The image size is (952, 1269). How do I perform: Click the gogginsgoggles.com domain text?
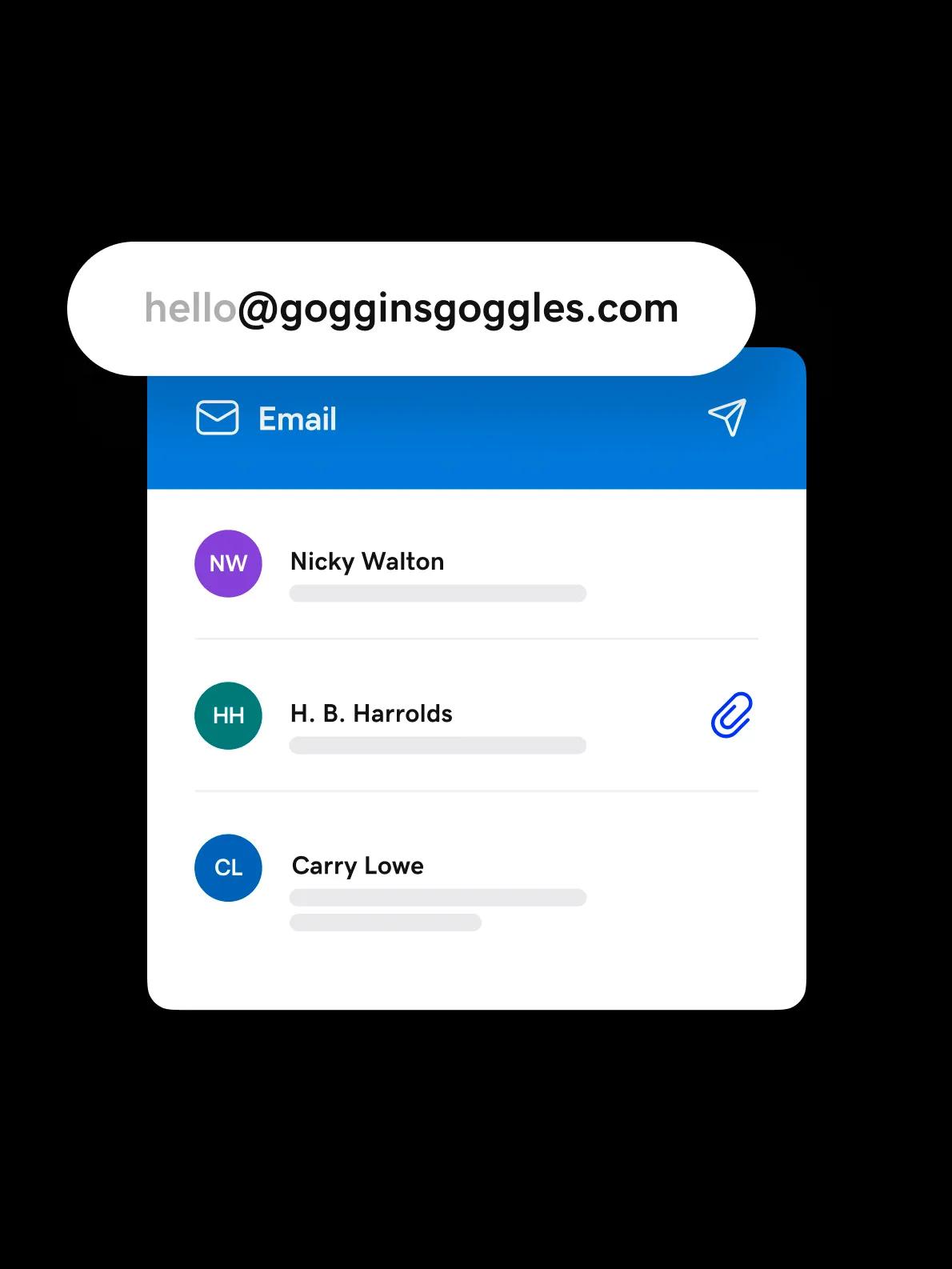478,310
